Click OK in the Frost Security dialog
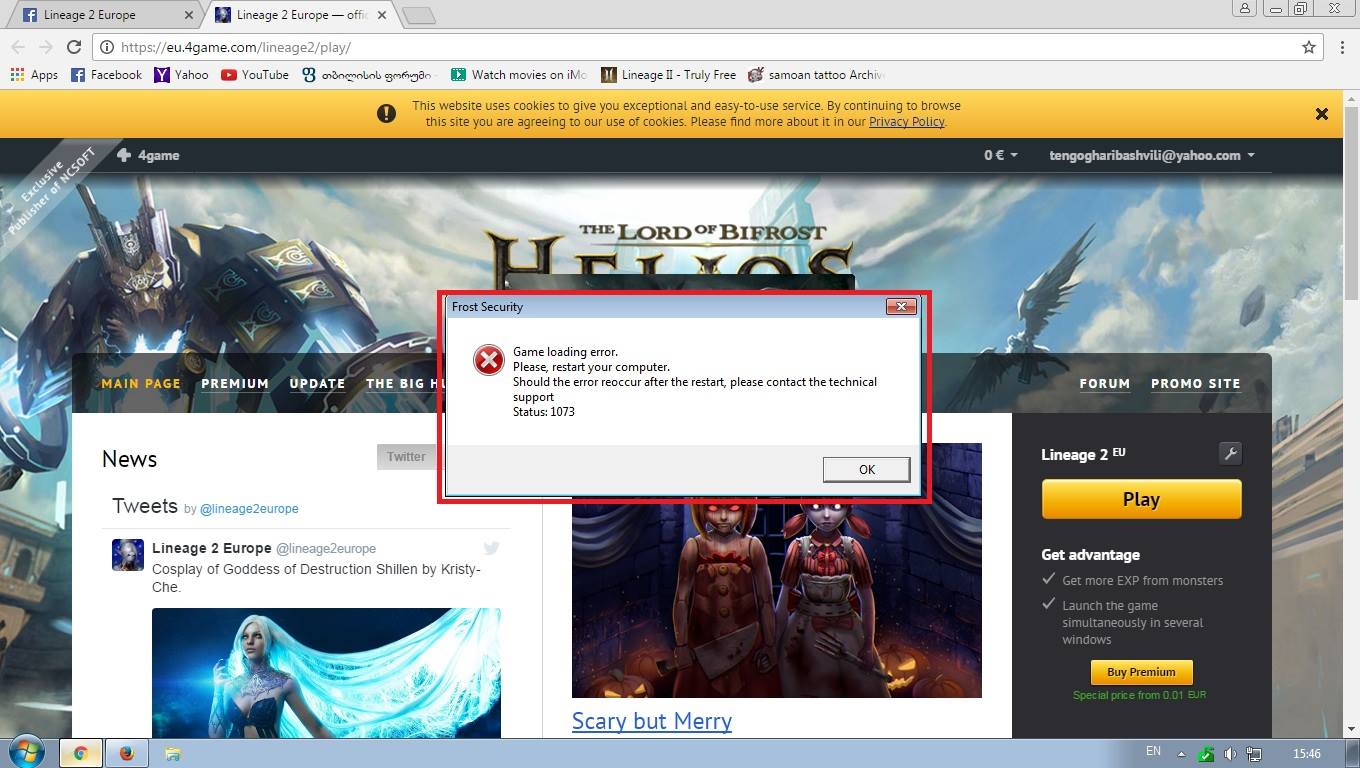Screen dimensions: 1360x768 866,469
